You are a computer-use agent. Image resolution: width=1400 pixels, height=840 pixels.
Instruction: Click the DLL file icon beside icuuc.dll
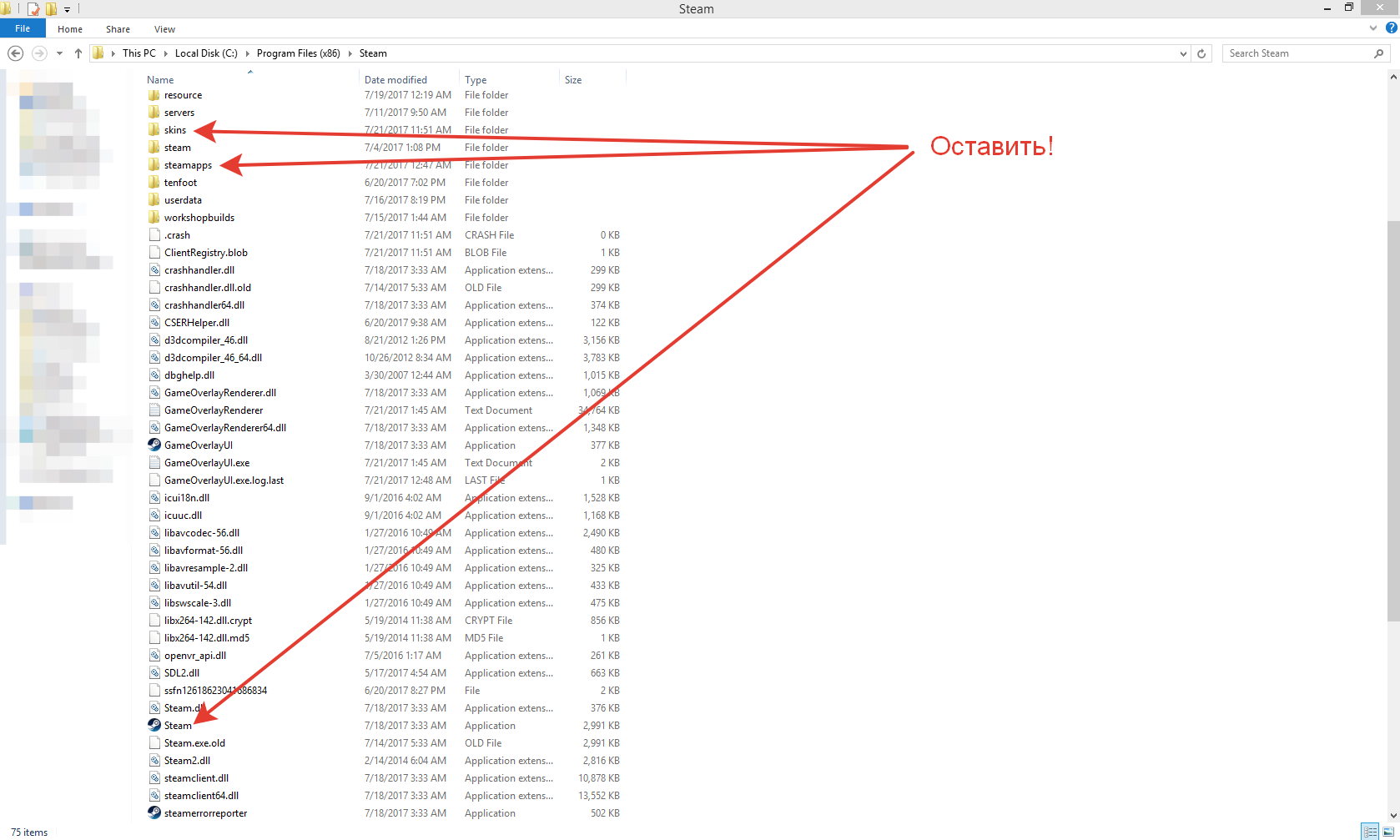(154, 515)
